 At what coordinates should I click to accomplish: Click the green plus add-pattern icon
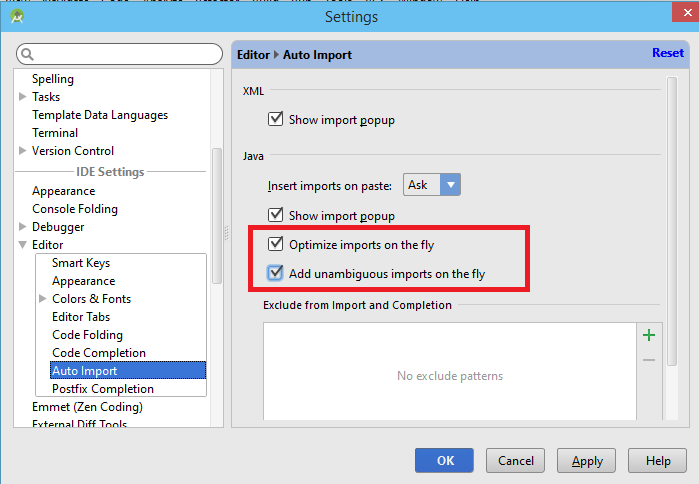click(648, 336)
